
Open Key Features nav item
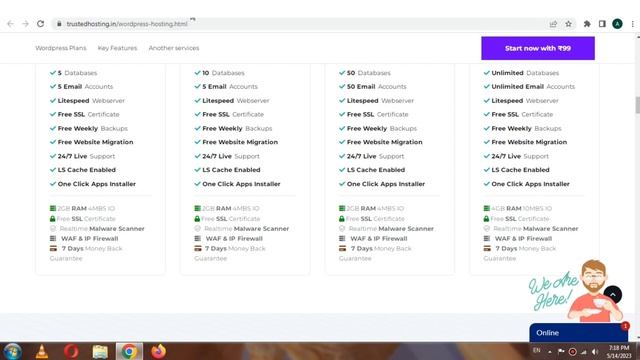[118, 48]
